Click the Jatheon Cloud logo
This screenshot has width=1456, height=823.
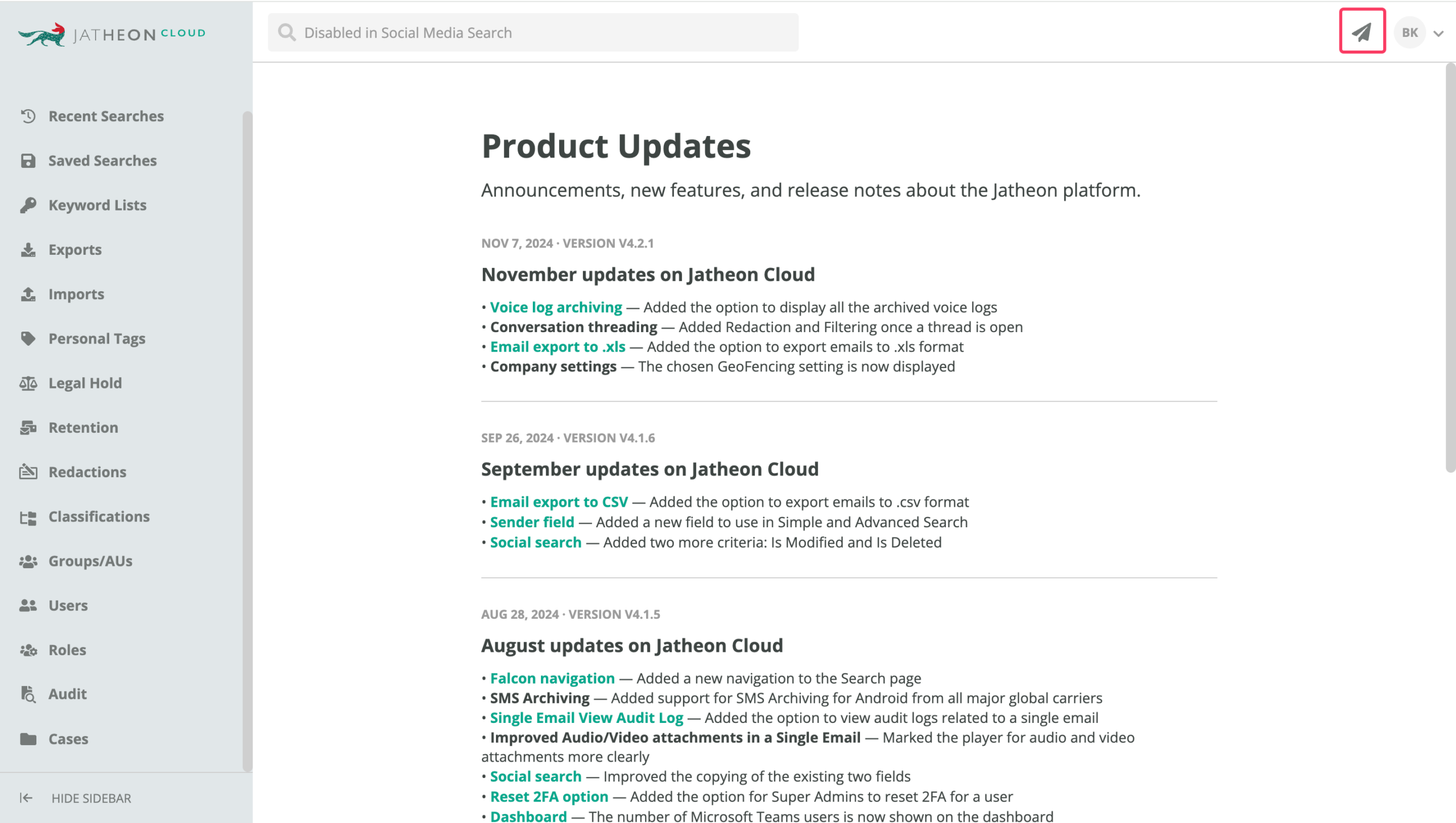[x=111, y=34]
